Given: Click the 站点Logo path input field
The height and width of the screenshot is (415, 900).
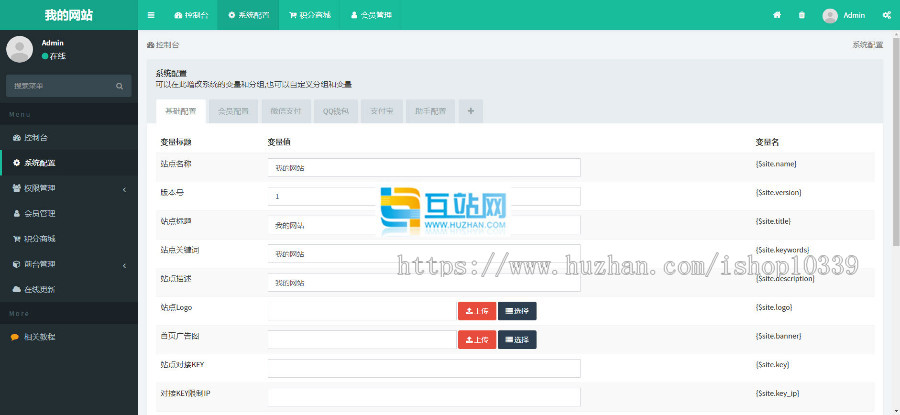Looking at the screenshot, I should [x=362, y=311].
